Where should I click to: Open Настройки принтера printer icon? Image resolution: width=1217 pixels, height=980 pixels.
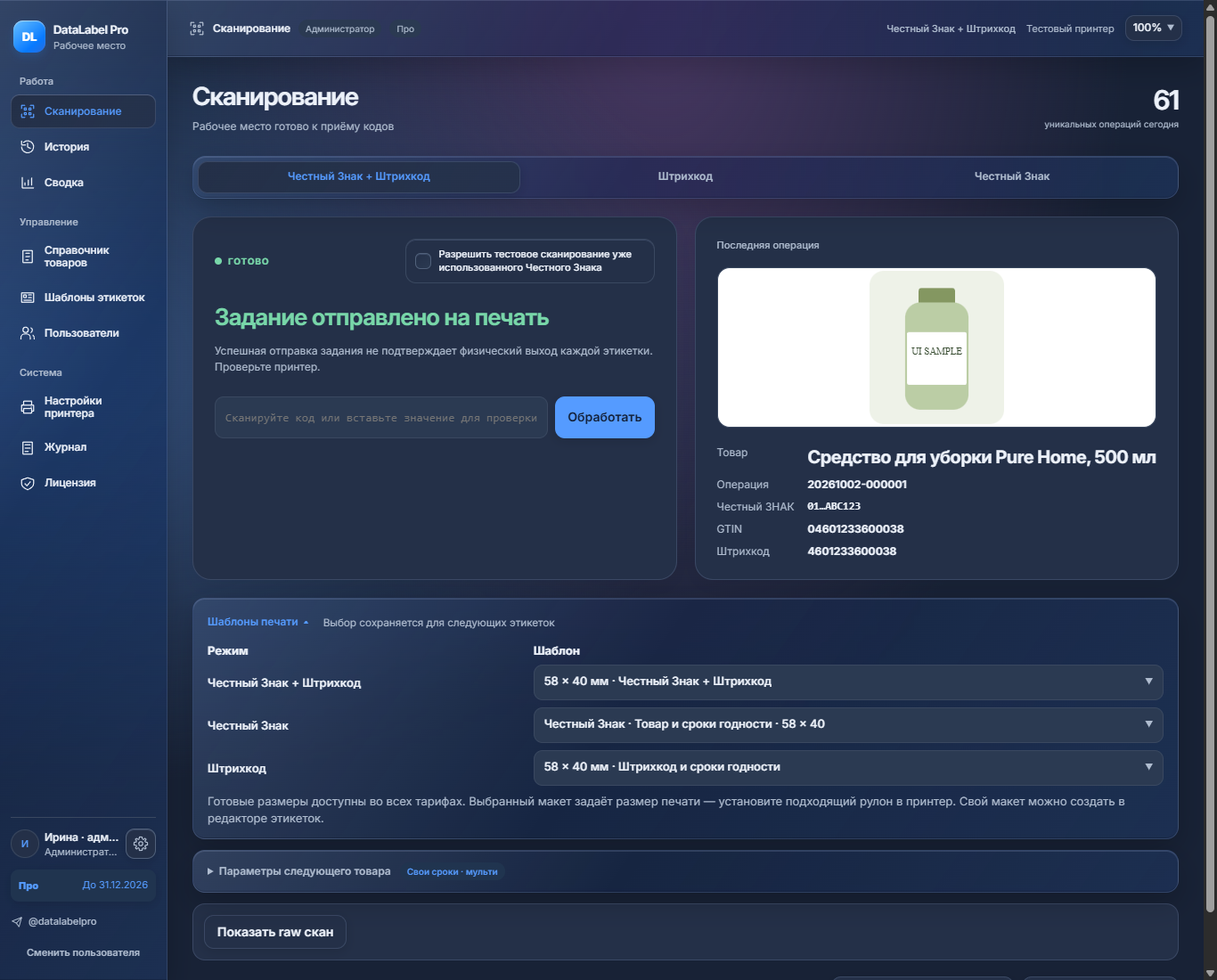[28, 407]
